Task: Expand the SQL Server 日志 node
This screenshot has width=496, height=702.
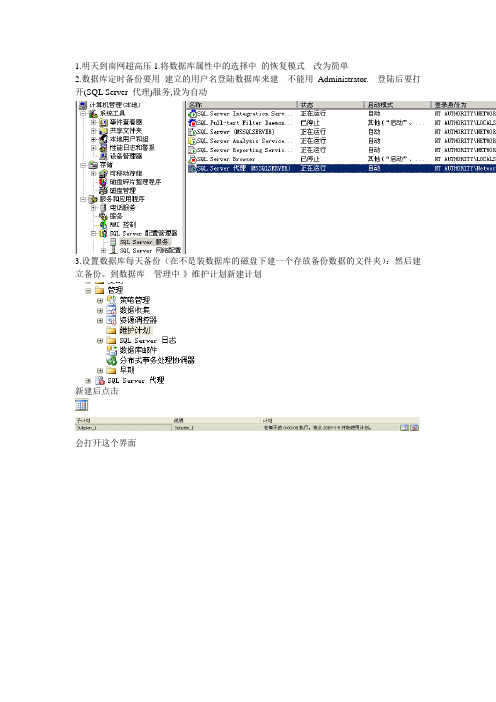Action: [100, 341]
